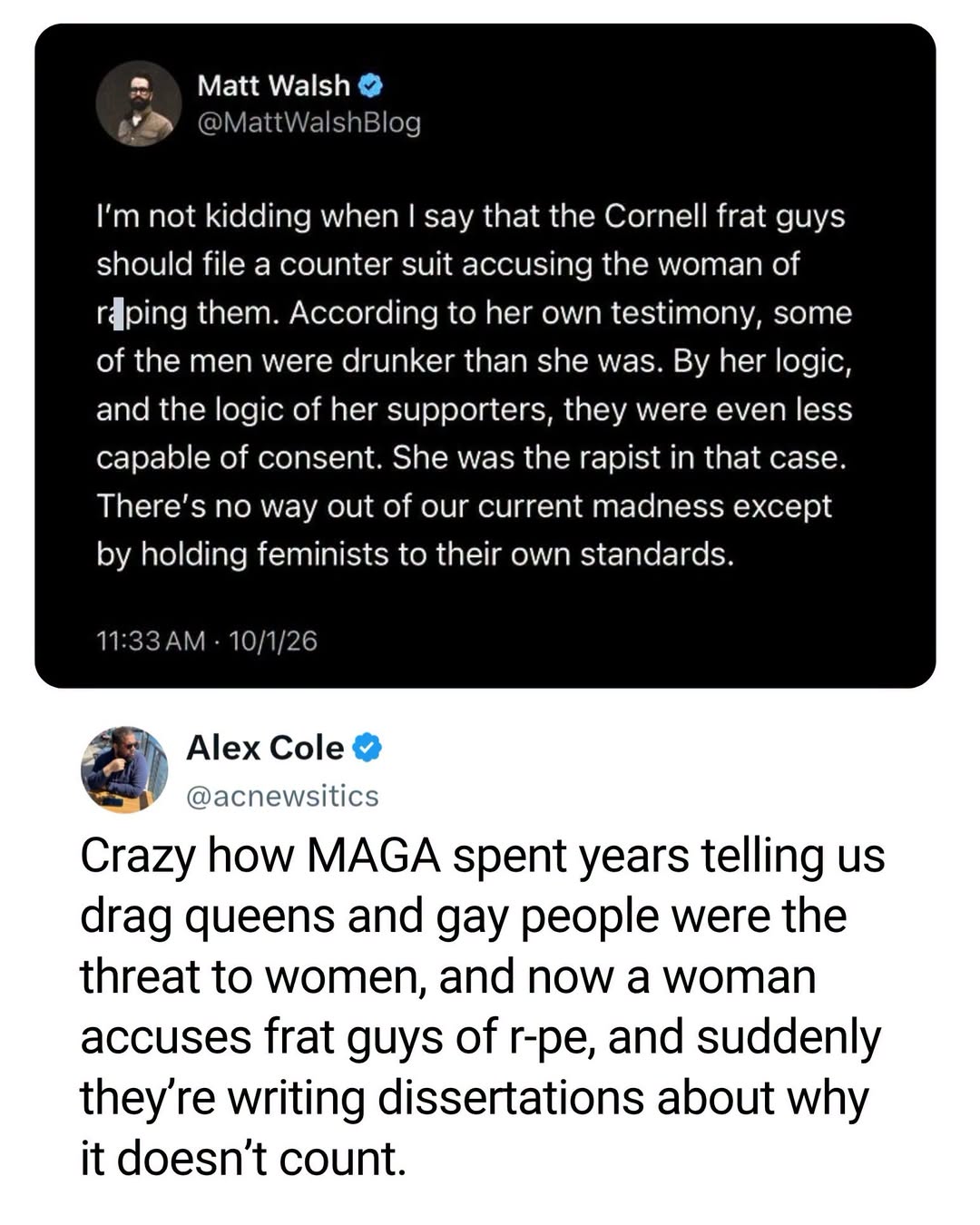
Task: Open the @MattWalshBlog handle link
Action: coord(309,122)
